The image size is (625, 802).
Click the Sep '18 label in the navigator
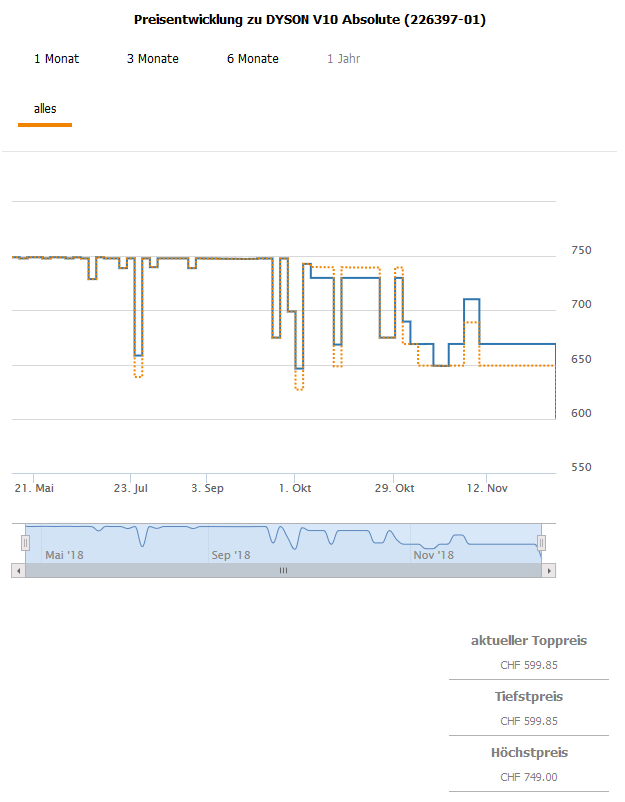[230, 554]
